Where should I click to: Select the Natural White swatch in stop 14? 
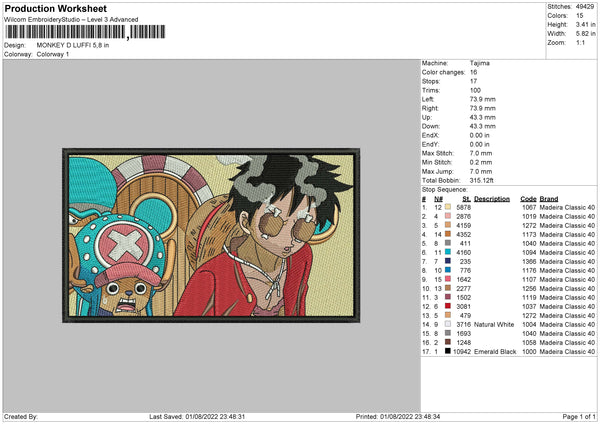click(447, 324)
